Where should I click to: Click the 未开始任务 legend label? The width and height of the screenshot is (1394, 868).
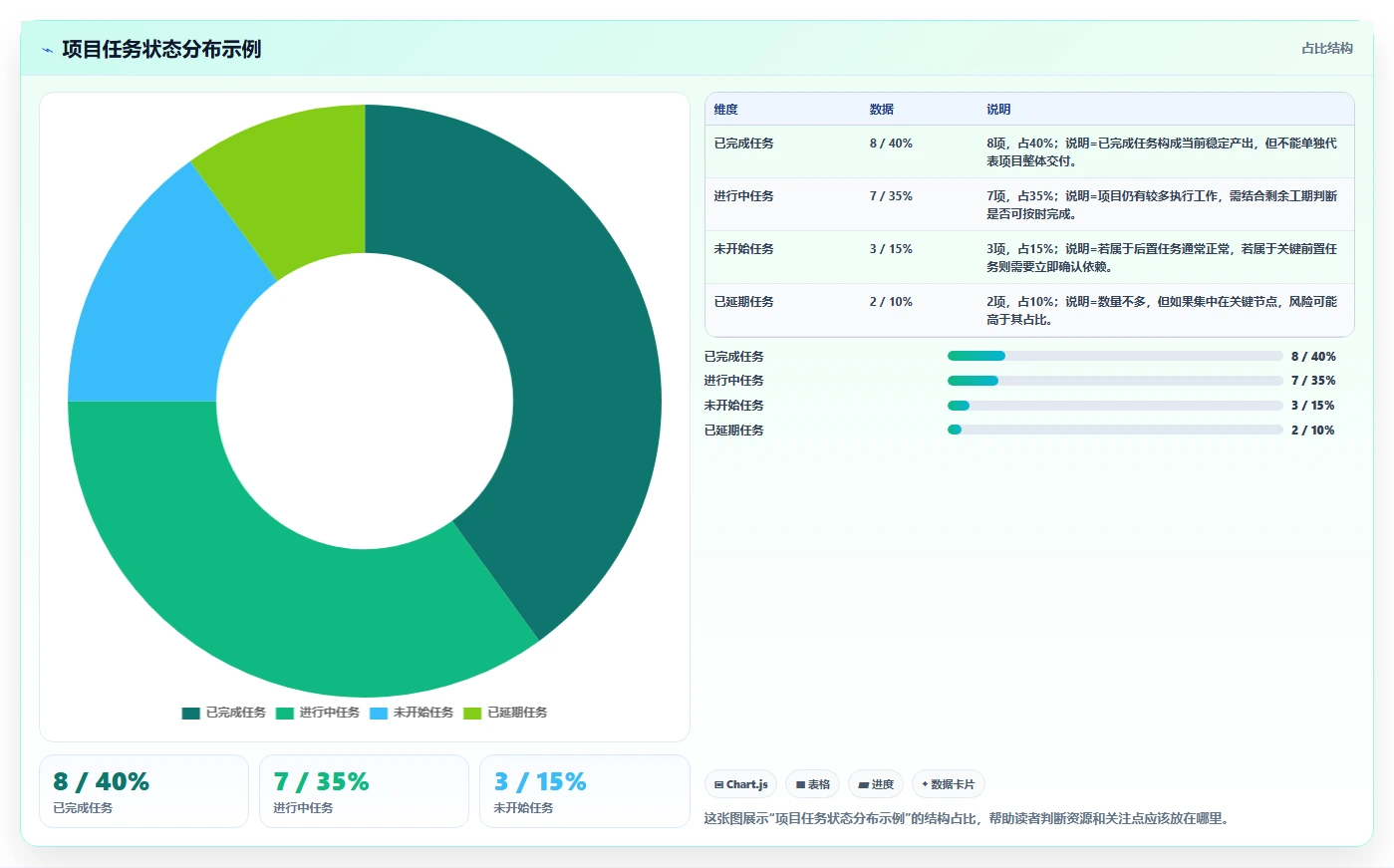pos(423,713)
